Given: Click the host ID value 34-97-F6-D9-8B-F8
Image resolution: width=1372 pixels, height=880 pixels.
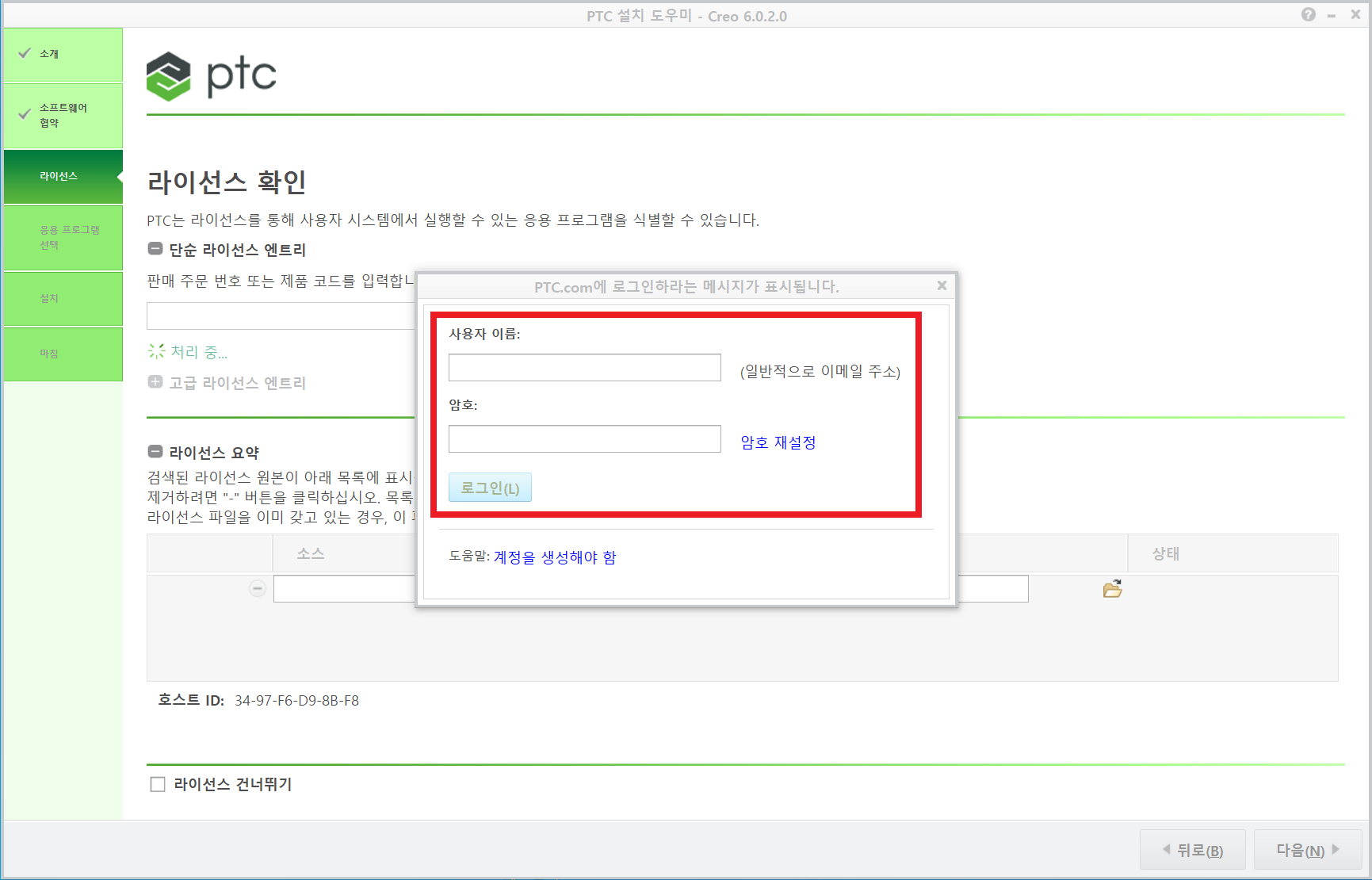Looking at the screenshot, I should [296, 701].
